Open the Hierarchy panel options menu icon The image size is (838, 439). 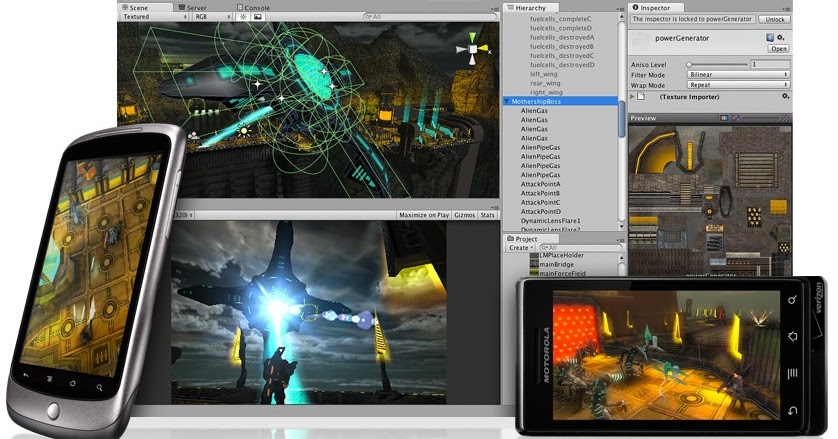pos(620,9)
